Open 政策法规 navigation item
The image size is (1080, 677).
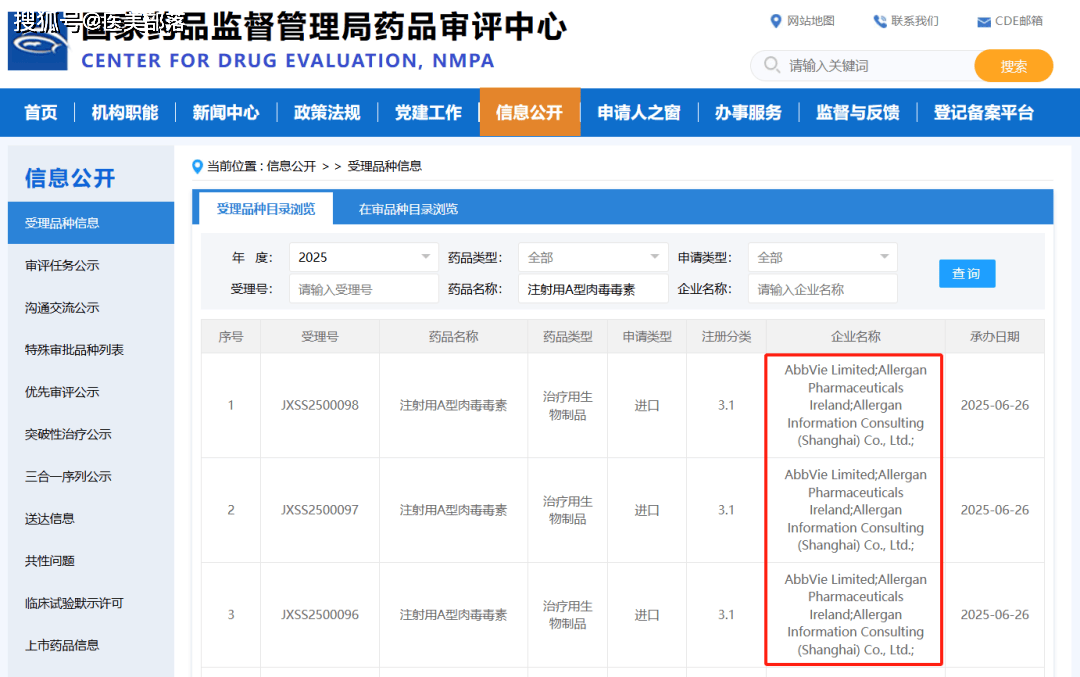click(327, 112)
